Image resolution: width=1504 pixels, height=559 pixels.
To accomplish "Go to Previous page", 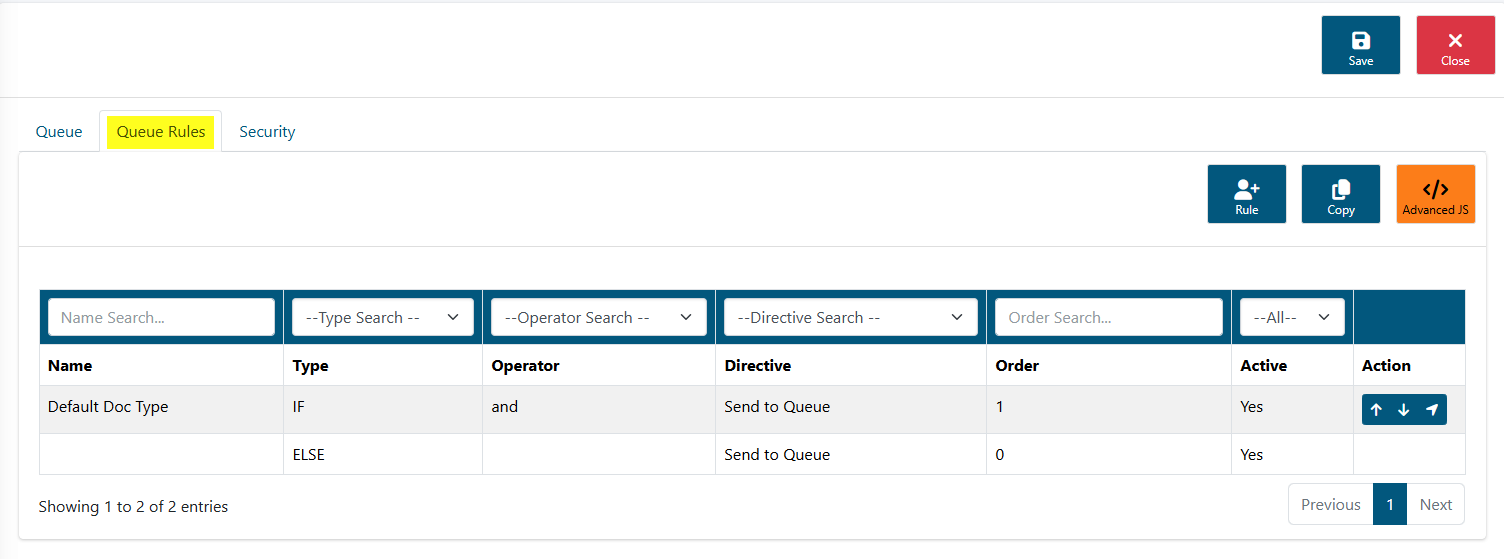I will click(x=1330, y=504).
